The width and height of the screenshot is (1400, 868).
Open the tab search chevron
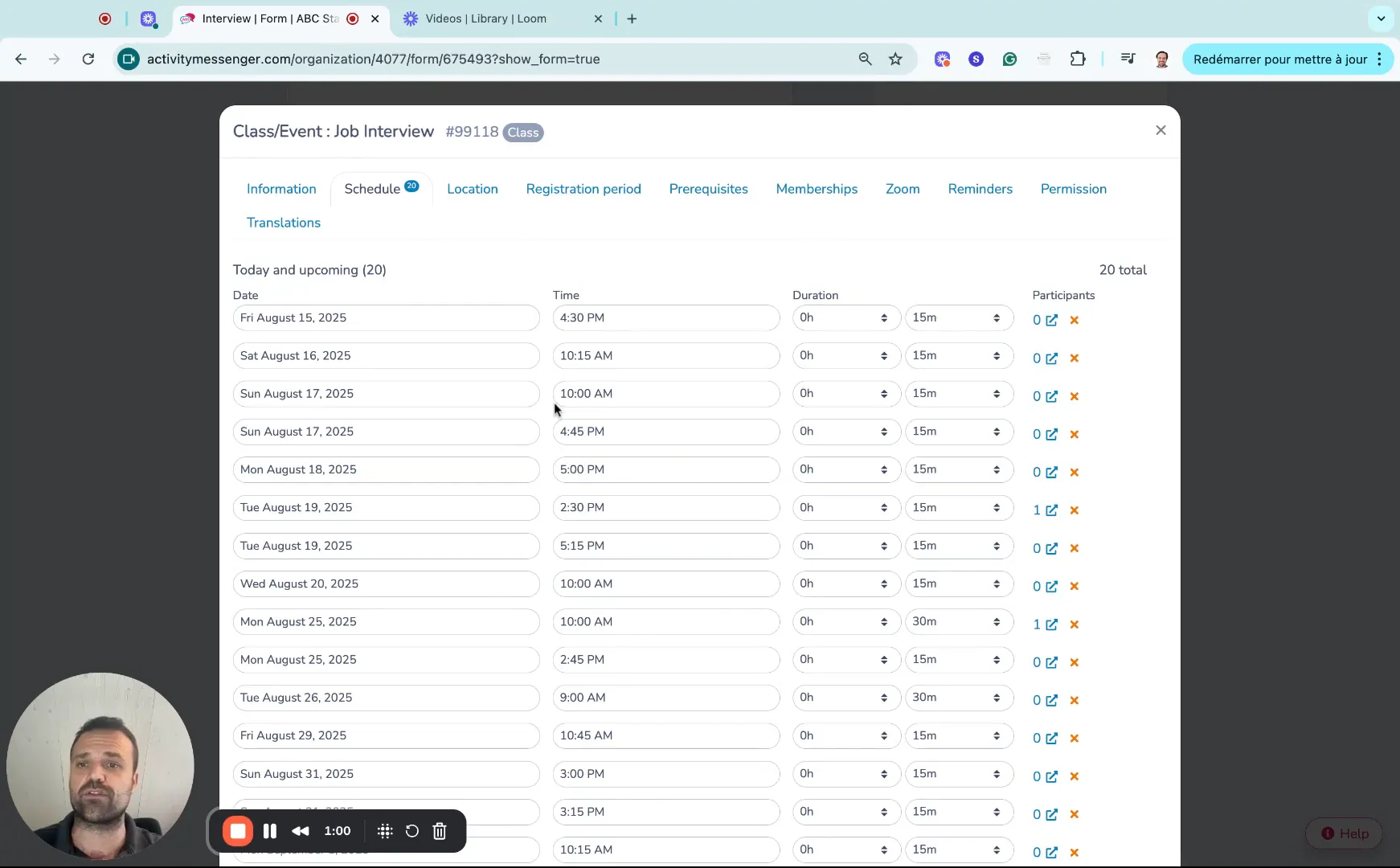(1381, 18)
